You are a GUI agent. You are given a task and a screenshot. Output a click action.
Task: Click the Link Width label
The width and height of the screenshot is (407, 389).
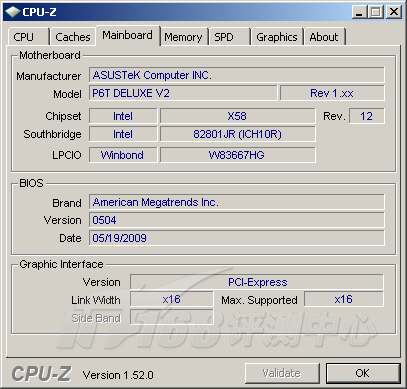(x=96, y=300)
